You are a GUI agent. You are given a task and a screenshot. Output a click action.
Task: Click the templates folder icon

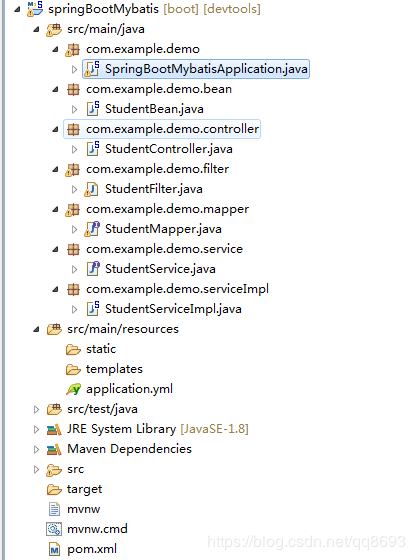pos(73,369)
